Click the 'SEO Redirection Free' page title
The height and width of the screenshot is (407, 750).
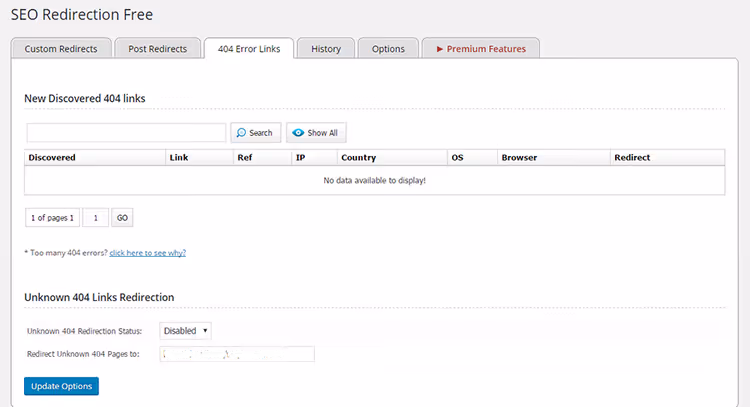pyautogui.click(x=82, y=14)
